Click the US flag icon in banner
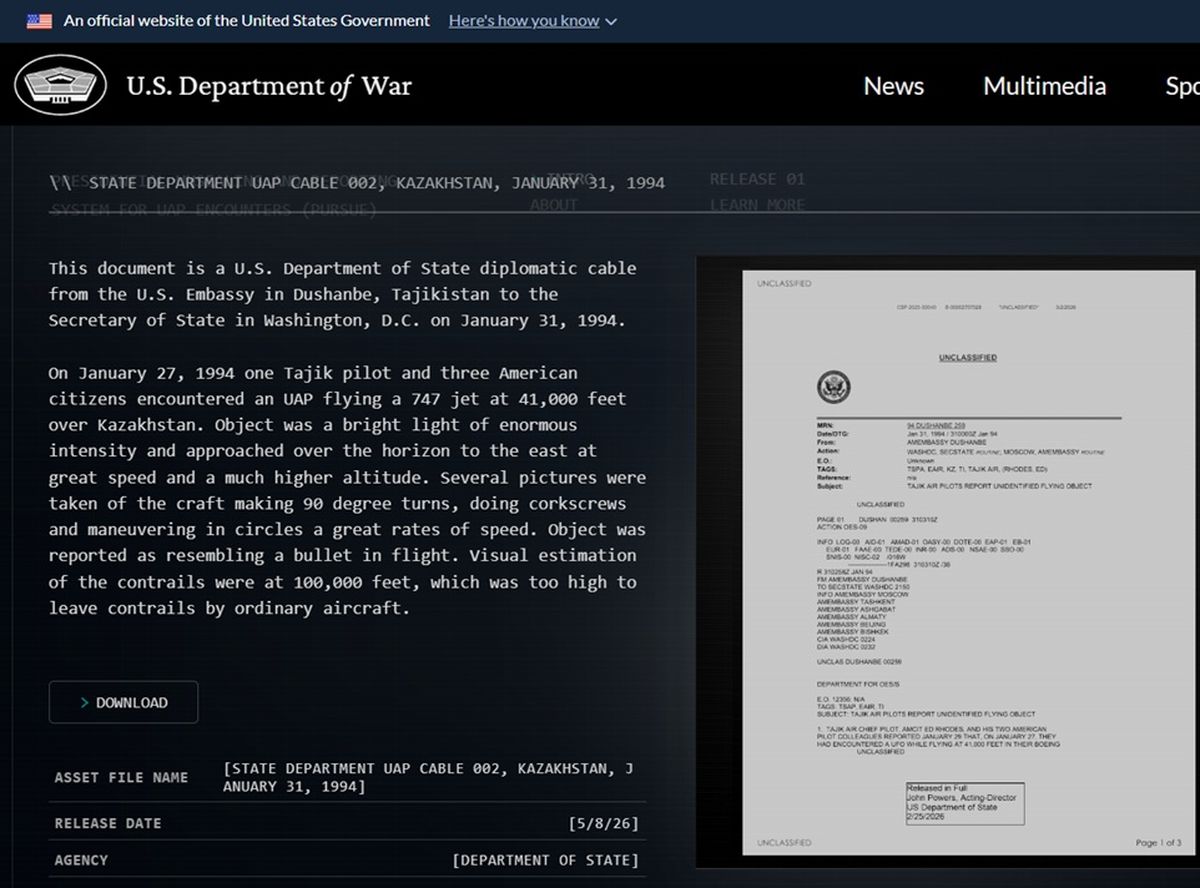Viewport: 1200px width, 888px height. [x=39, y=21]
